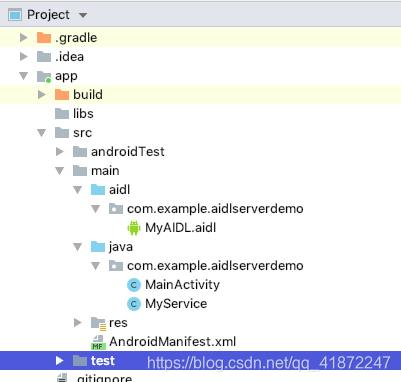
Task: Click the AndroidManifest.xml manifest icon
Action: tap(98, 342)
